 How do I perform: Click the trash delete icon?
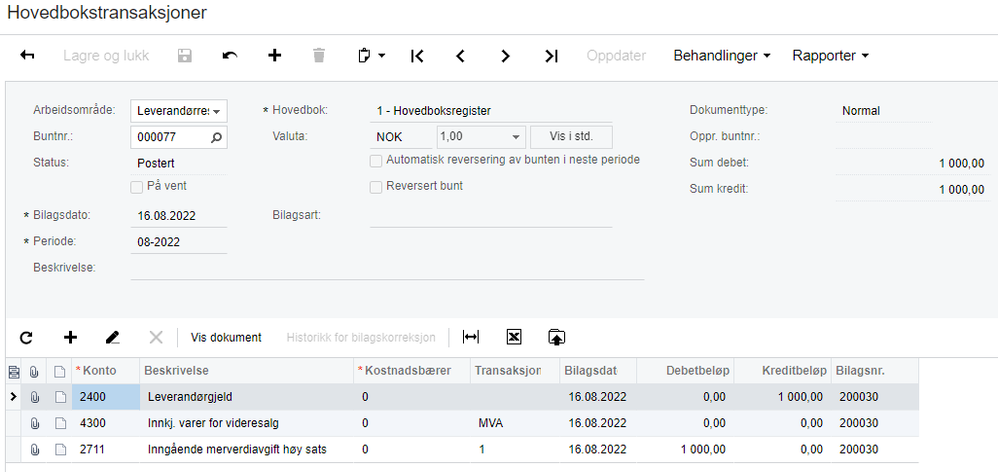(x=319, y=55)
